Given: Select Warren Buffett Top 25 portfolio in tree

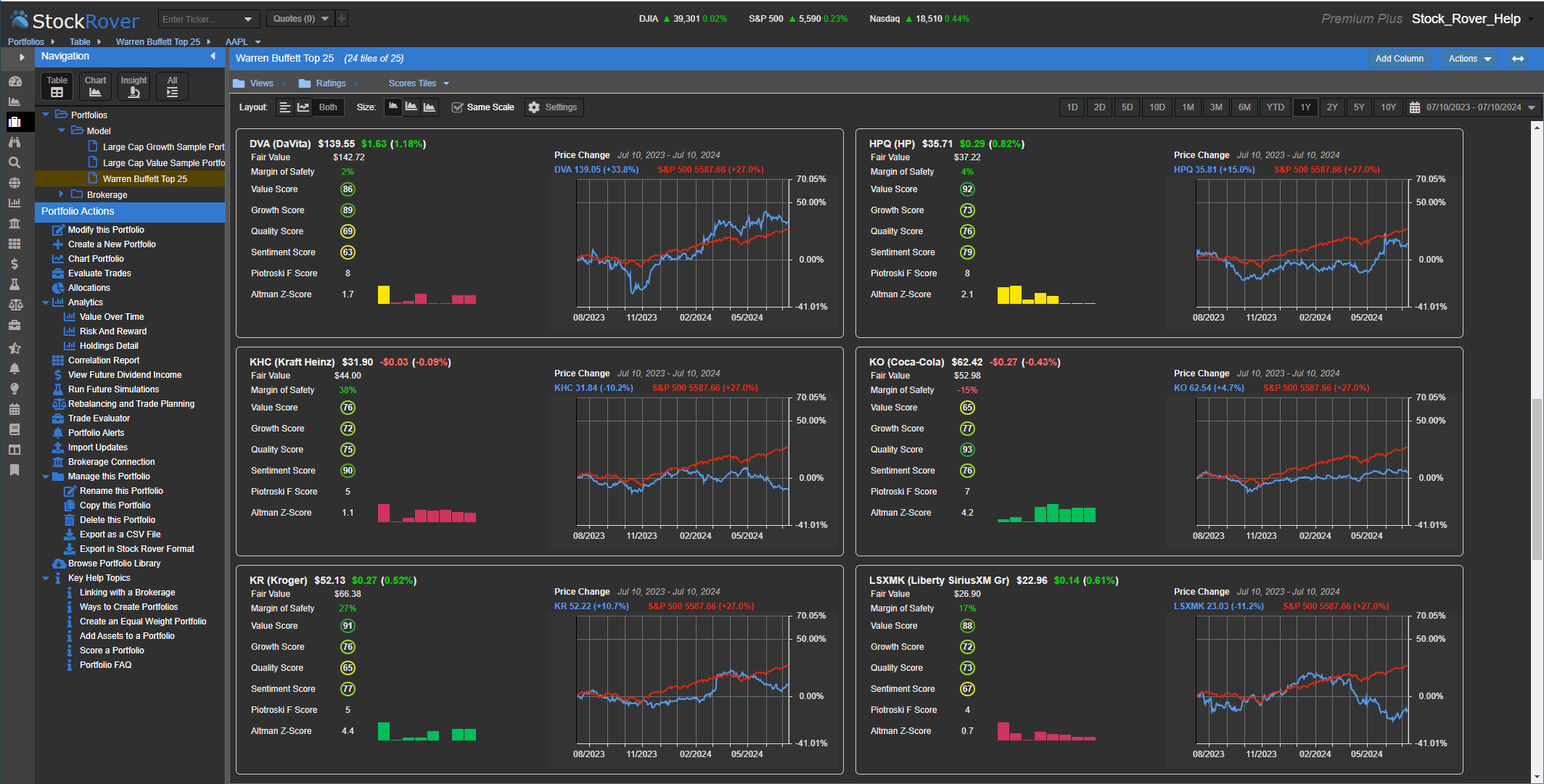Looking at the screenshot, I should 144,178.
